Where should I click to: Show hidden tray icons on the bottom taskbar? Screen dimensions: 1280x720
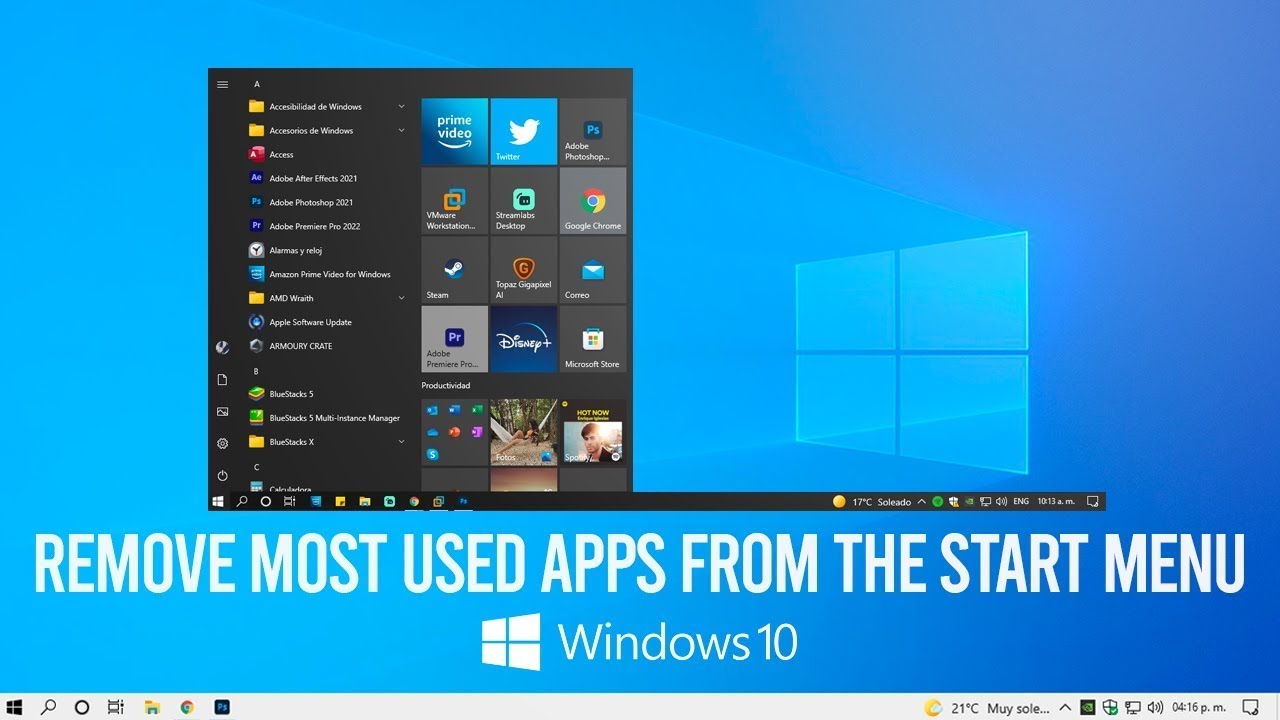click(x=1065, y=708)
